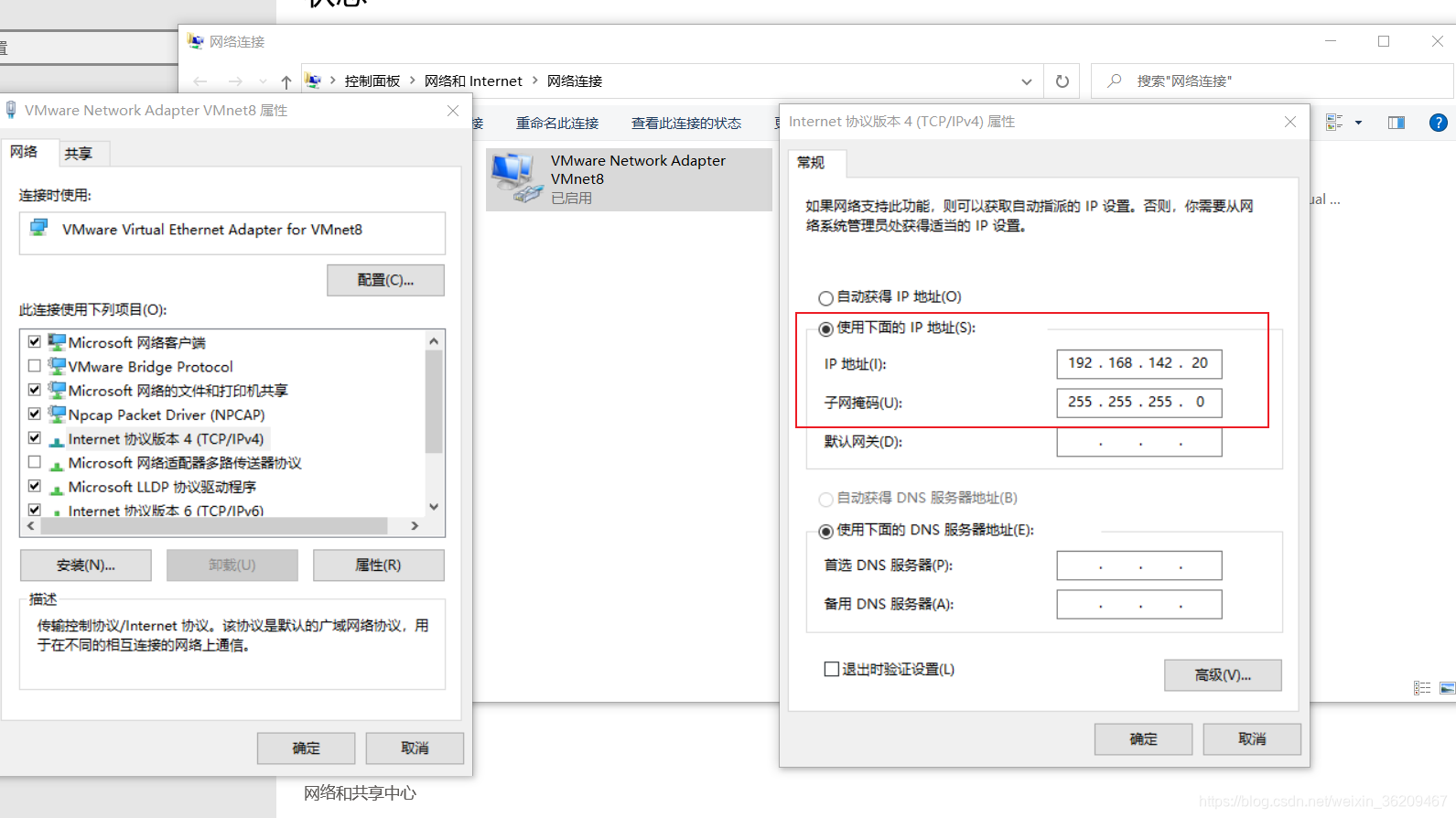This screenshot has width=1456, height=818.
Task: Toggle the preview pane icon
Action: coord(1397,123)
